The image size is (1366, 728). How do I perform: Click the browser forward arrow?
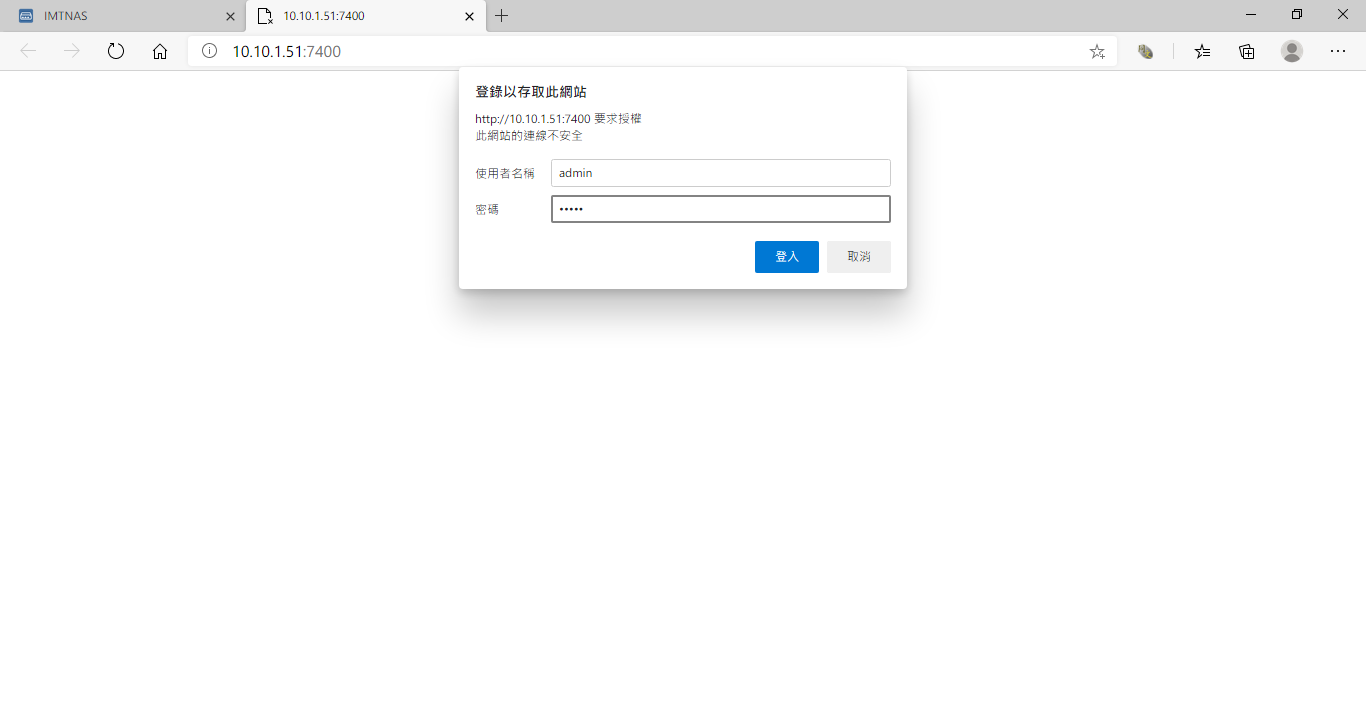point(72,51)
